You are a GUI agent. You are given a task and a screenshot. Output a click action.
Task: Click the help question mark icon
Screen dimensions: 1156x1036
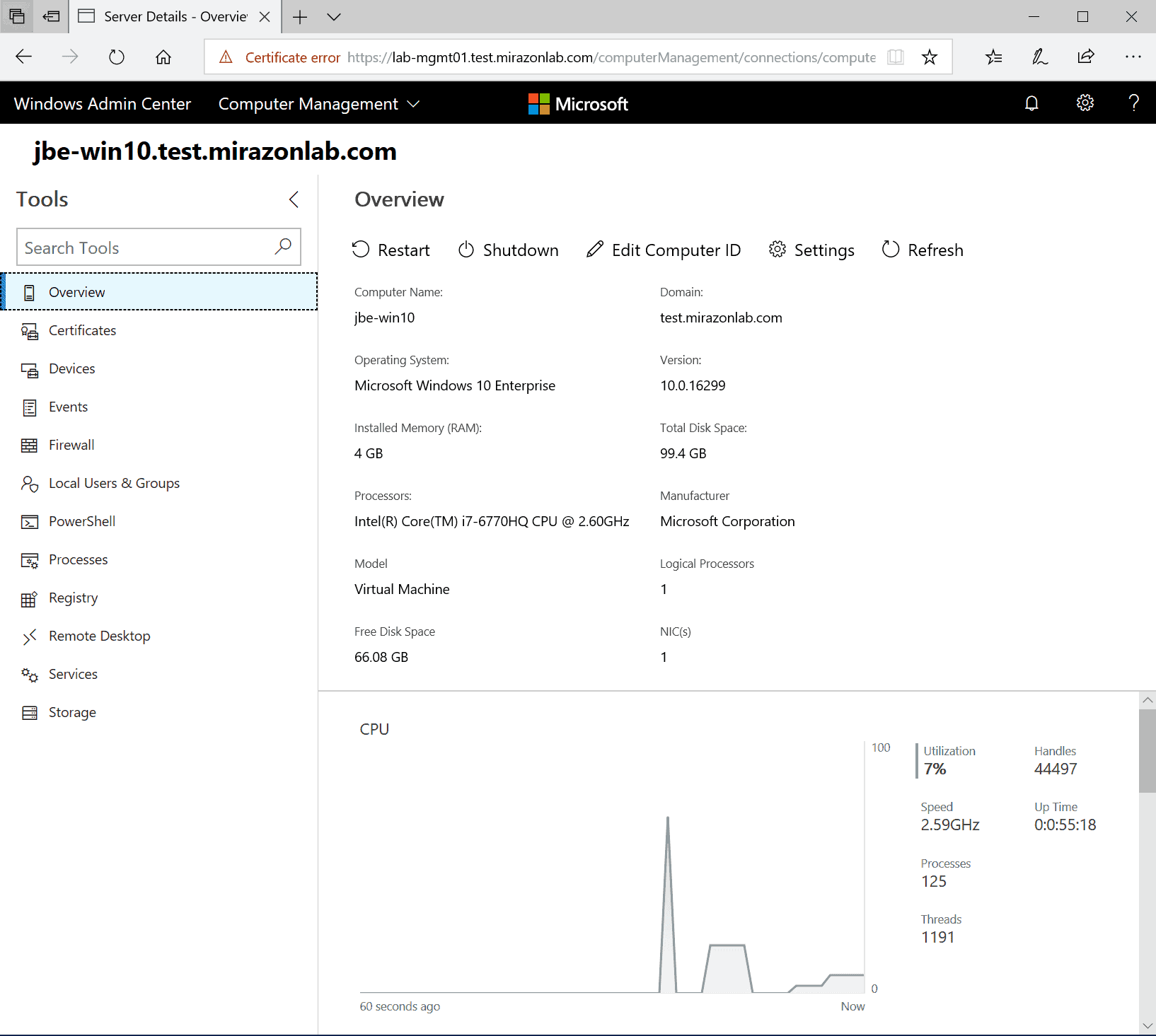(x=1133, y=103)
